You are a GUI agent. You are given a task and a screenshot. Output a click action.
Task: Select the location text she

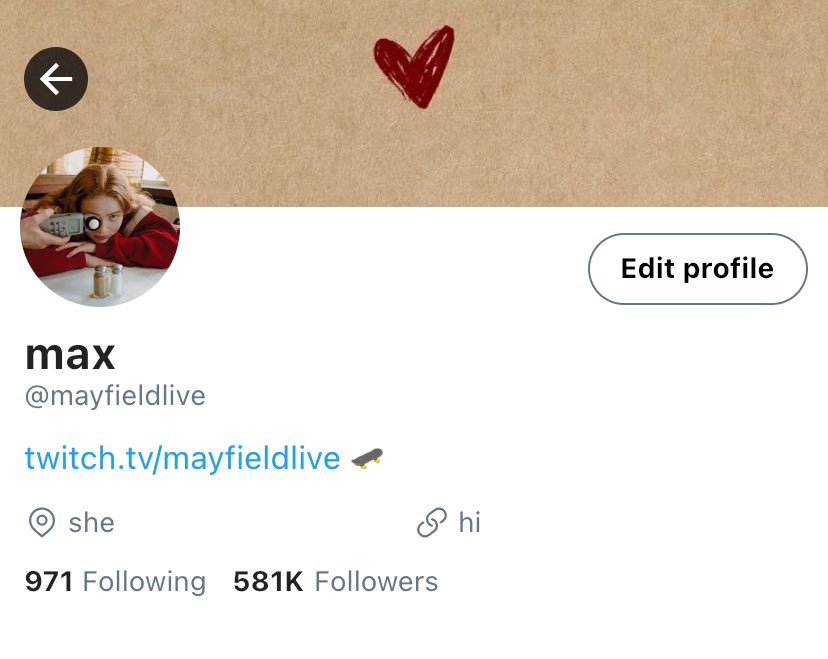[91, 523]
